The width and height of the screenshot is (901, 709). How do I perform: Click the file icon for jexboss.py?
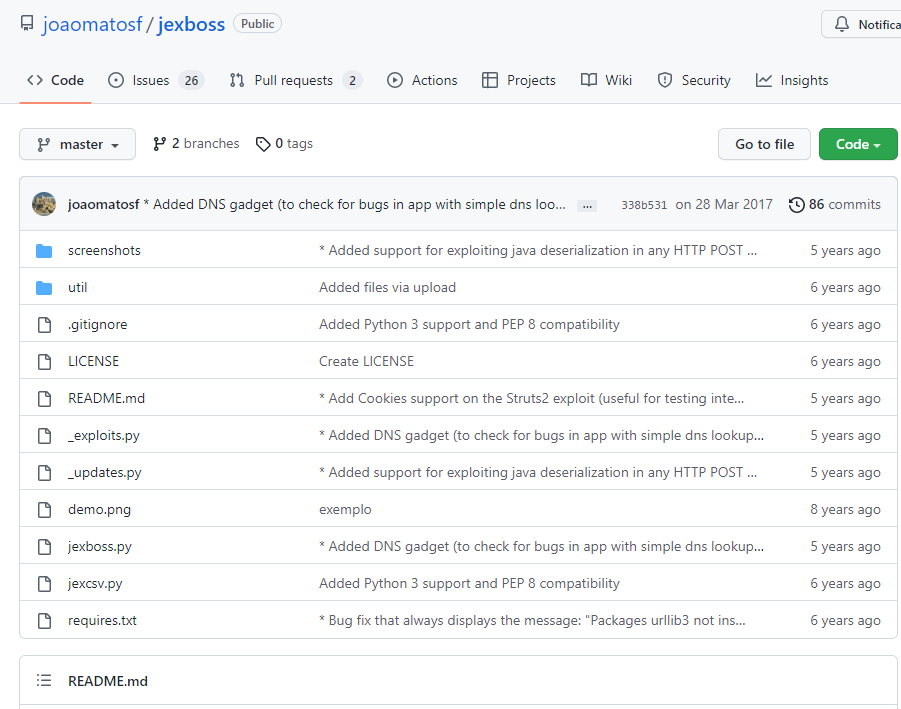point(44,546)
